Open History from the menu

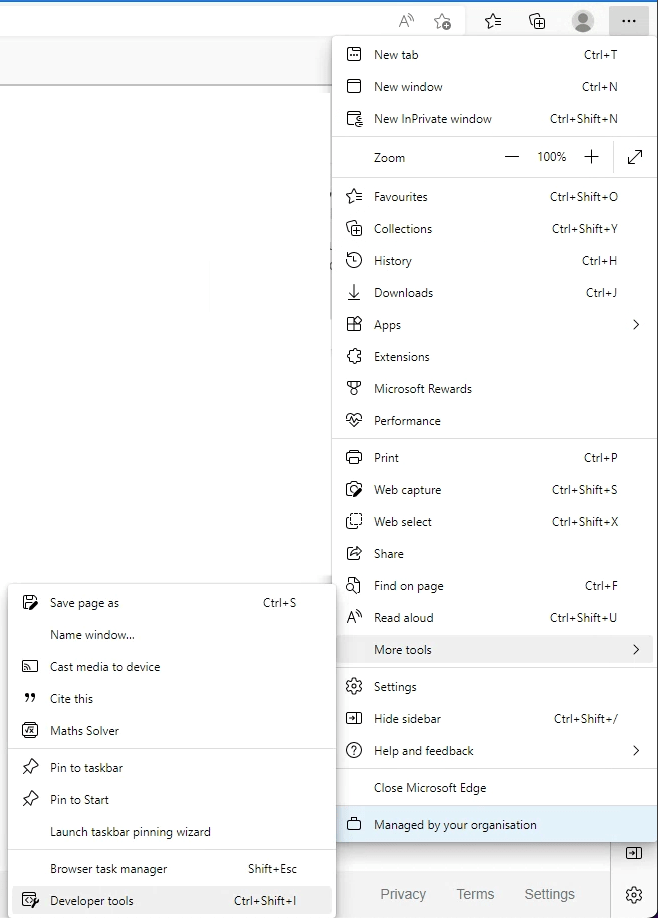(494, 261)
